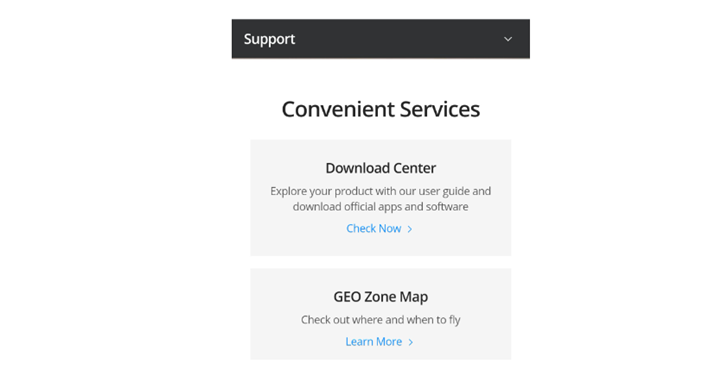Click the arrow icon beside Learn More
The width and height of the screenshot is (715, 370).
[x=410, y=342]
